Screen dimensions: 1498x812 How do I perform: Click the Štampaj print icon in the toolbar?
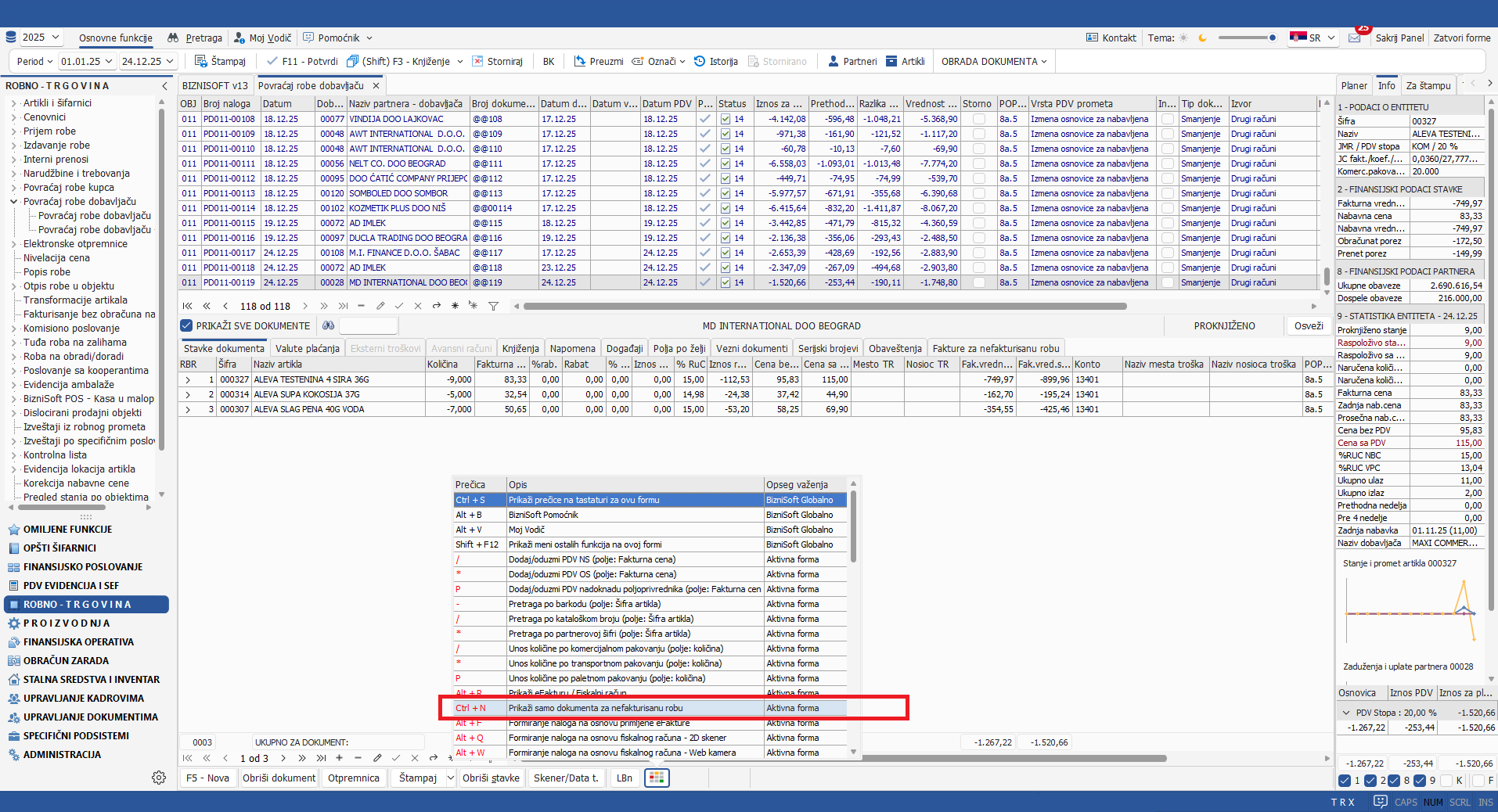(201, 61)
